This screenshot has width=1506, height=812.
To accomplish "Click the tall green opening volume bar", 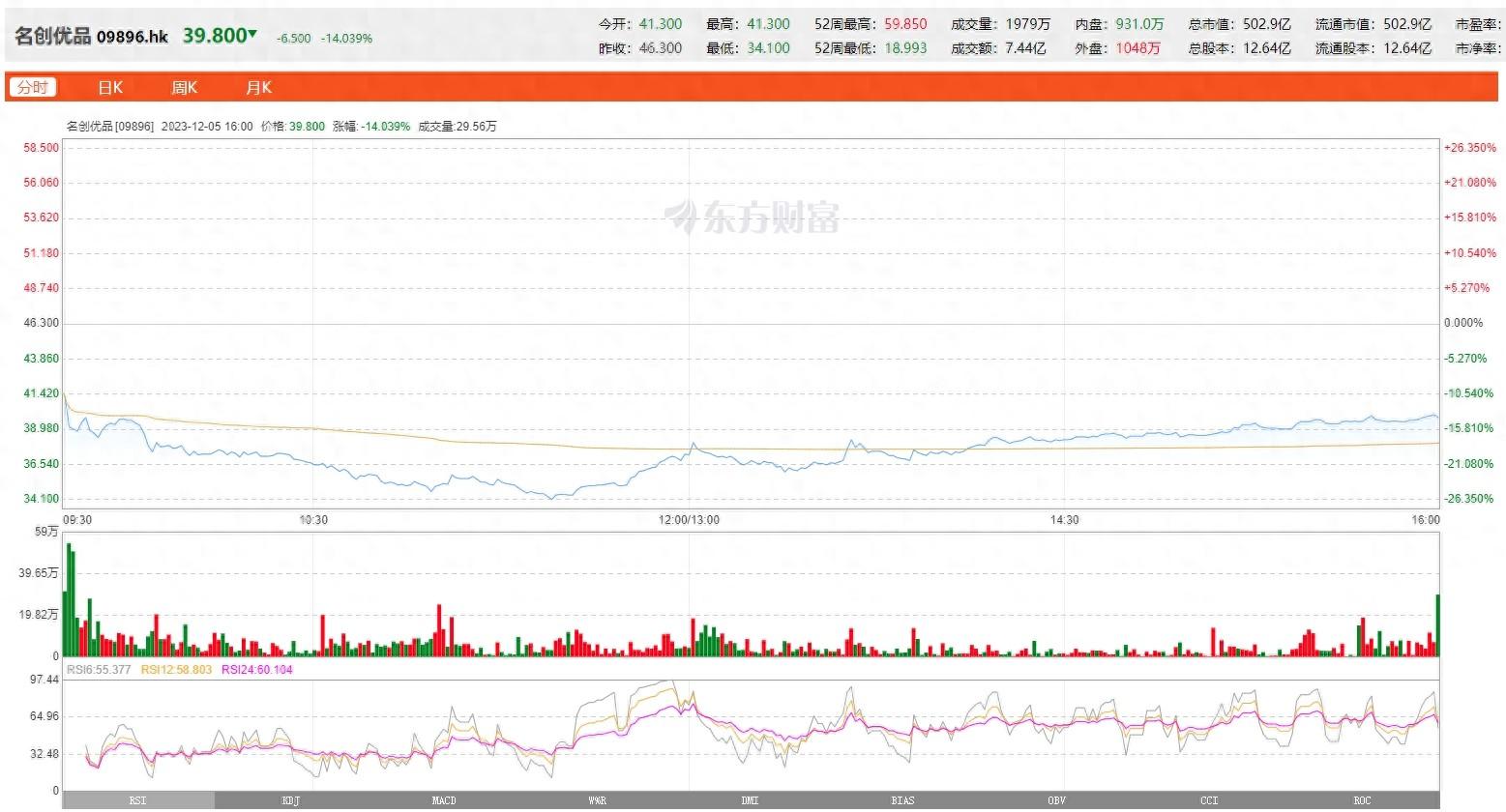I will pyautogui.click(x=69, y=599).
